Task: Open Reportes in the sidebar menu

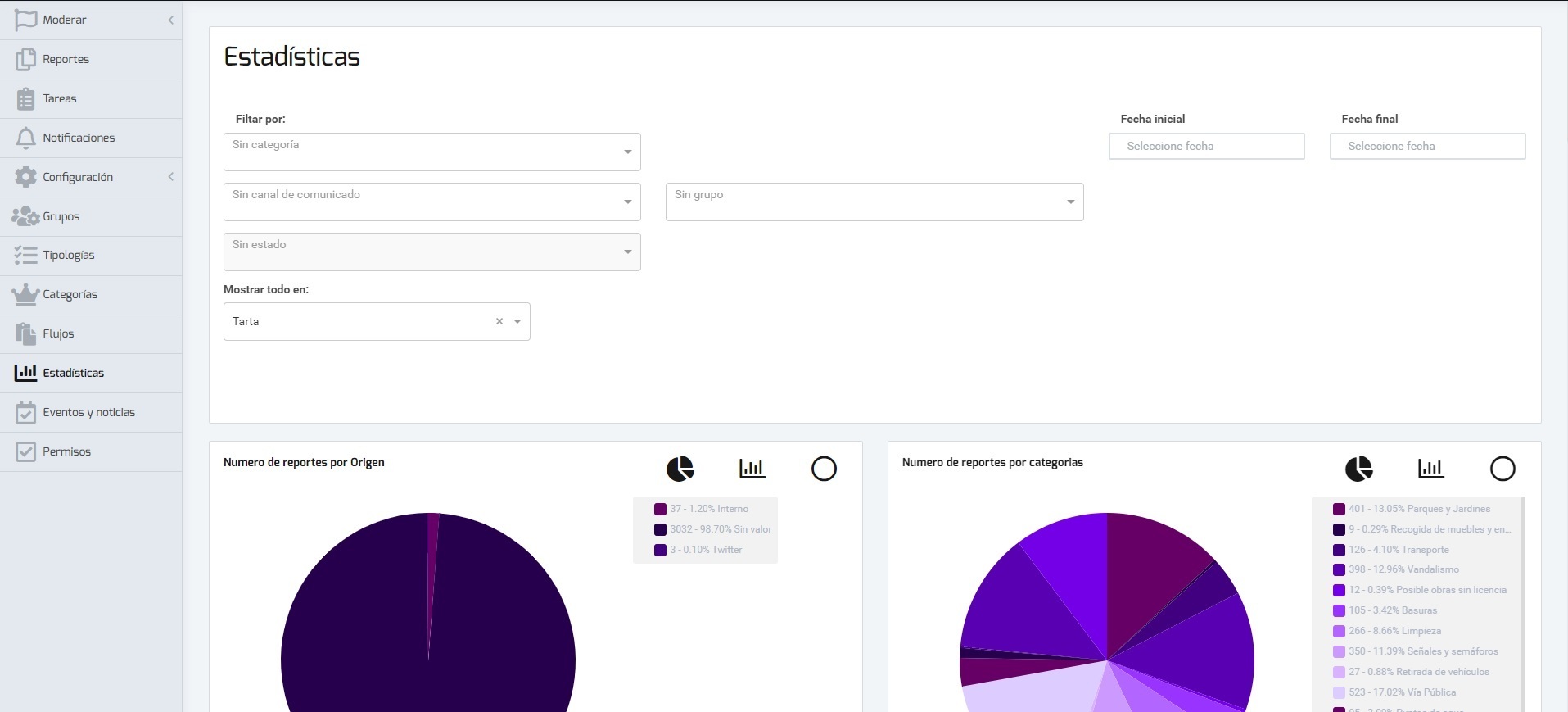Action: click(66, 59)
